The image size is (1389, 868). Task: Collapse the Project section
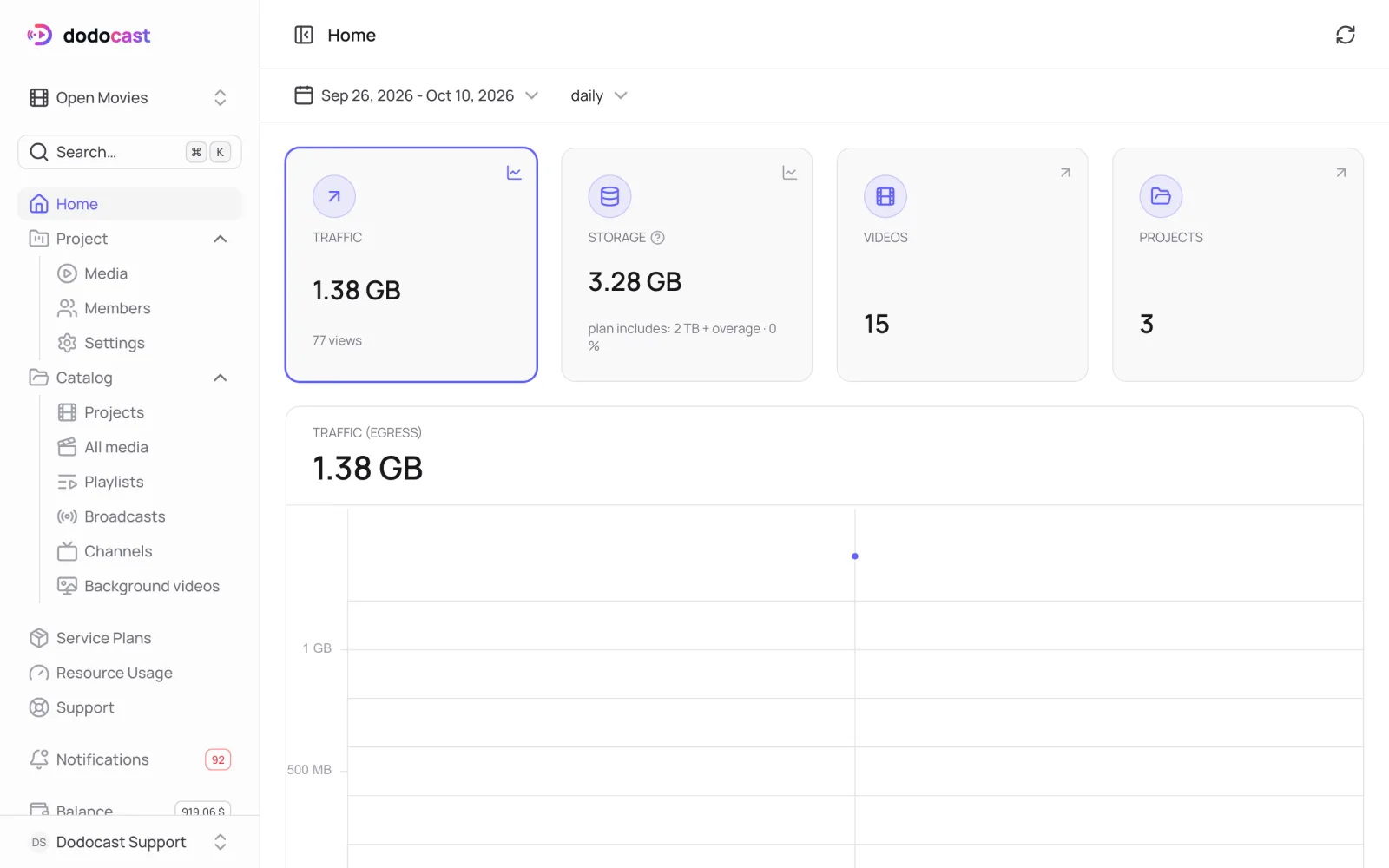pyautogui.click(x=221, y=239)
